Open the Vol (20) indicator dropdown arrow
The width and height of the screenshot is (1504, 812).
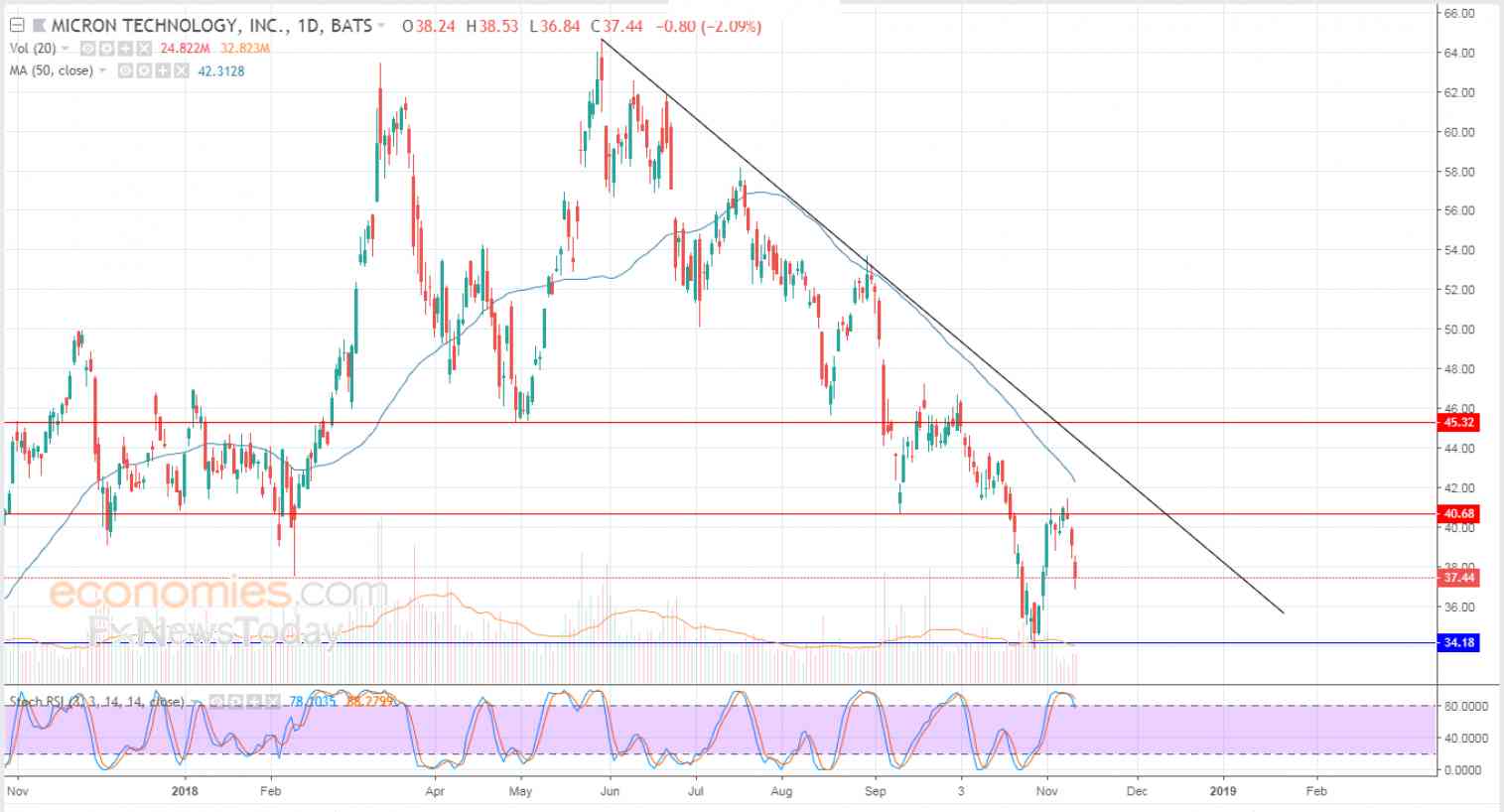tap(66, 49)
